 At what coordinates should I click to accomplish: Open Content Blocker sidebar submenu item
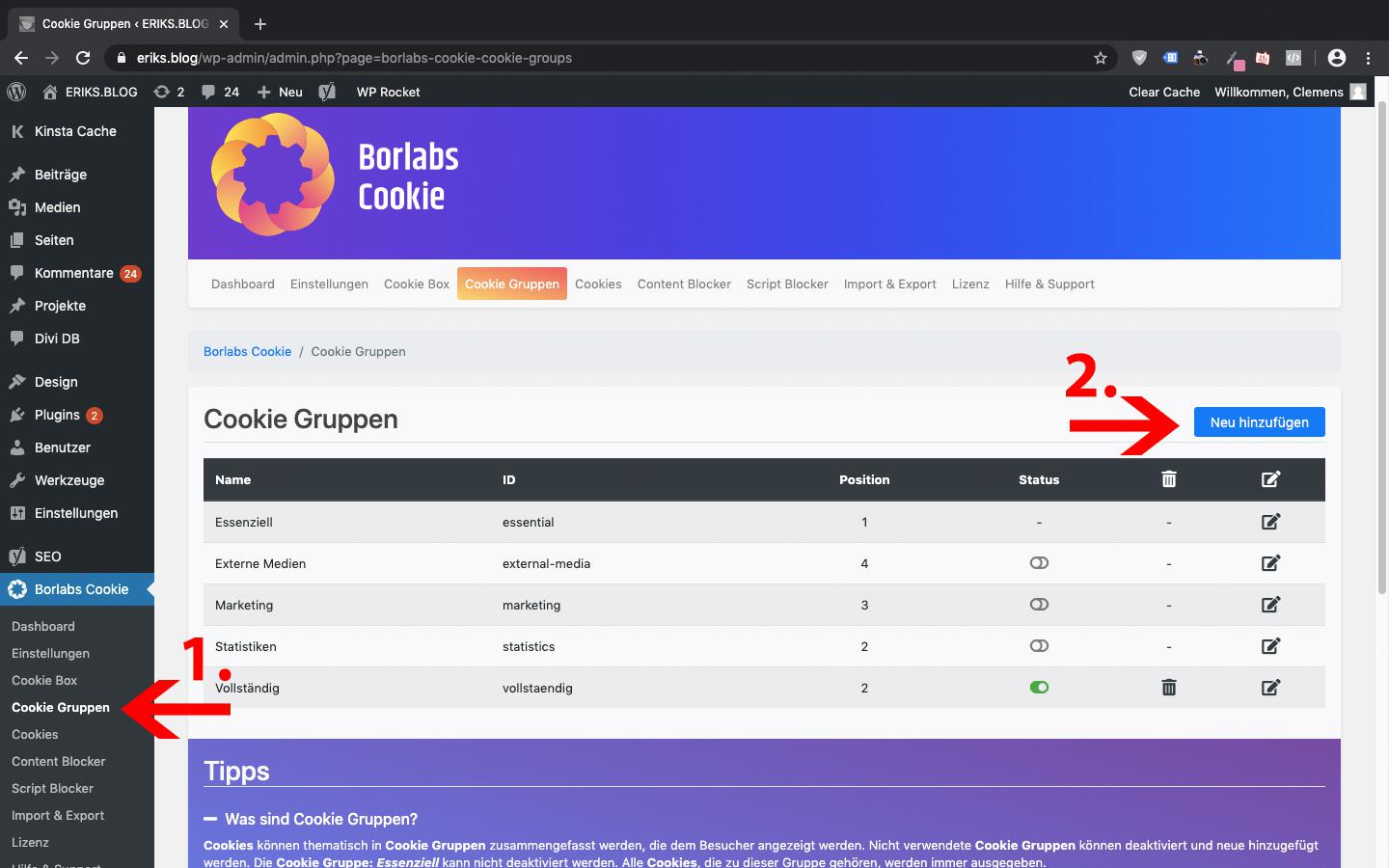click(59, 761)
